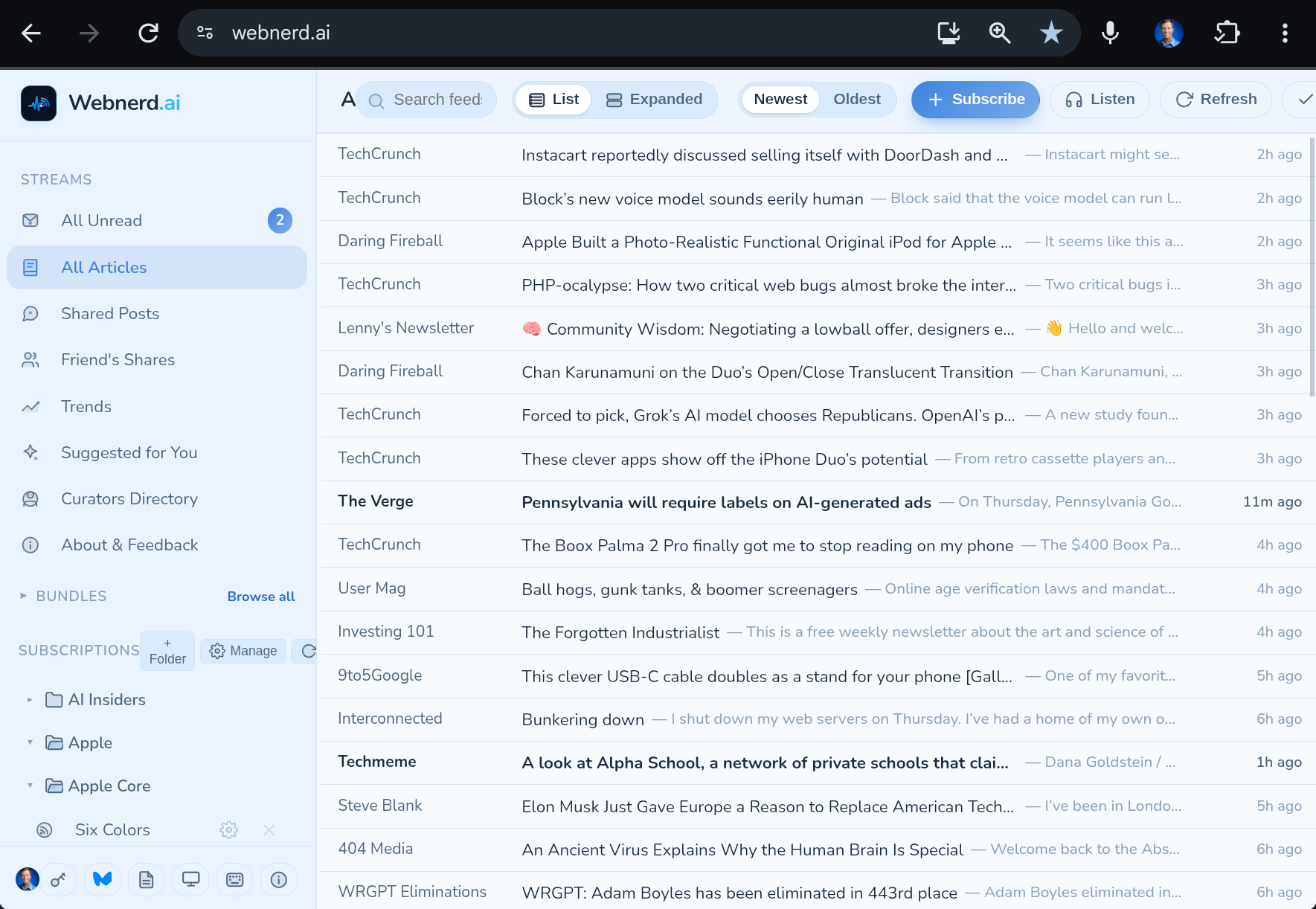
Task: Open the user profile avatar in sidebar footer
Action: tap(28, 879)
